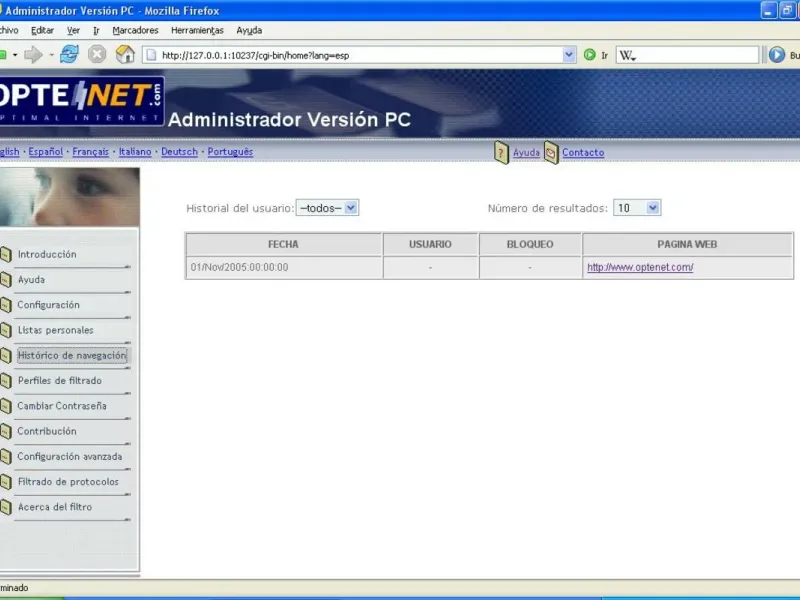
Task: Open Filtrado de protocolos in the sidebar
Action: pyautogui.click(x=68, y=482)
